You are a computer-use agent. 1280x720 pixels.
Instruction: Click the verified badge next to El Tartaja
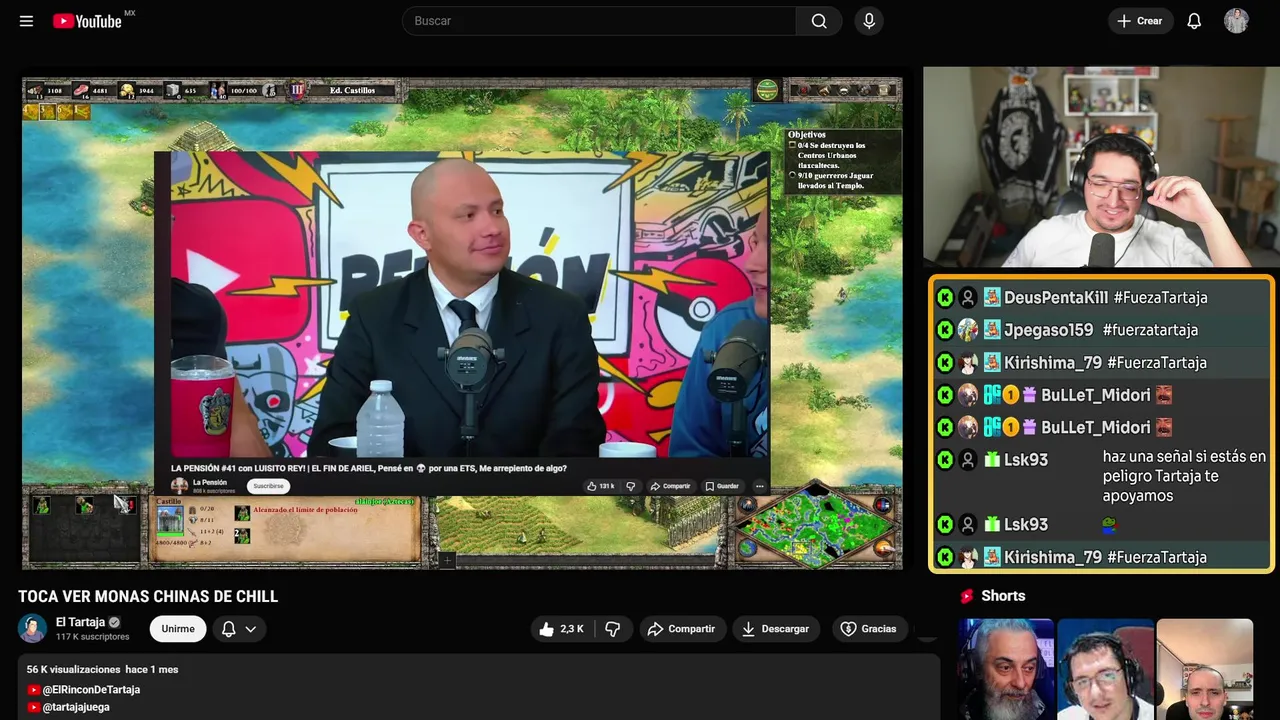tap(114, 622)
